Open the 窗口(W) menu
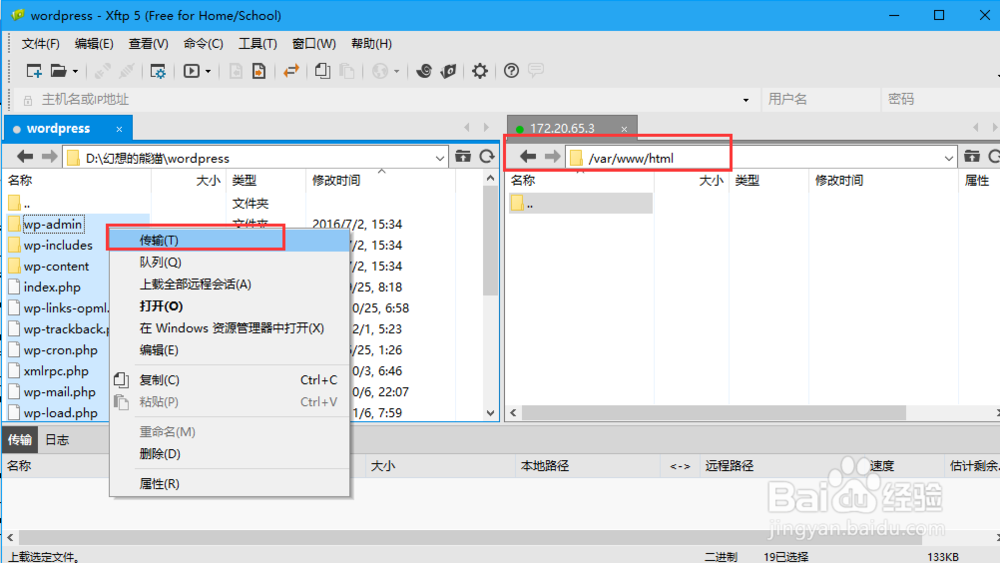 pos(314,43)
